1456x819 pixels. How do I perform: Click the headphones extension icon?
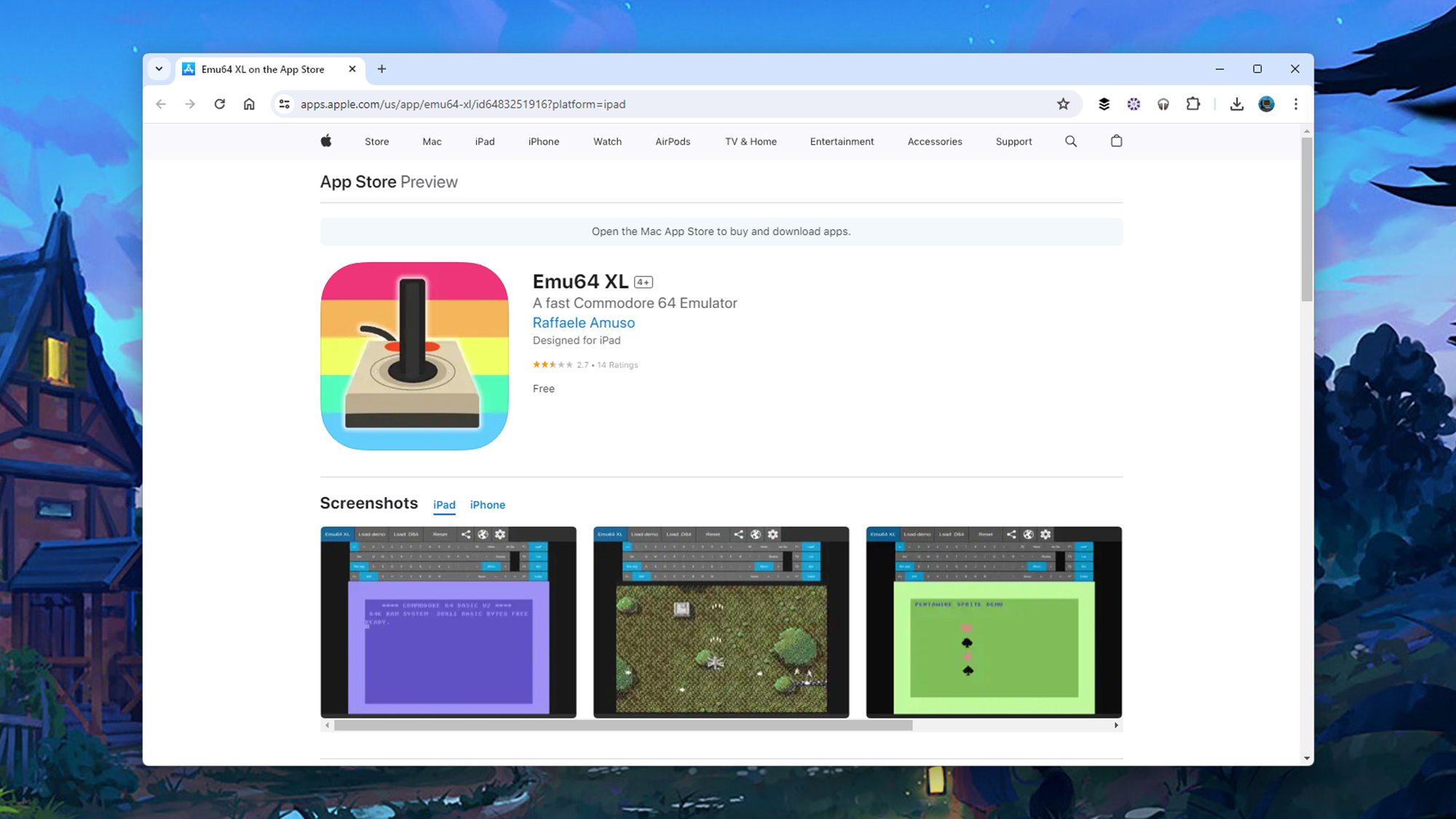pos(1163,104)
